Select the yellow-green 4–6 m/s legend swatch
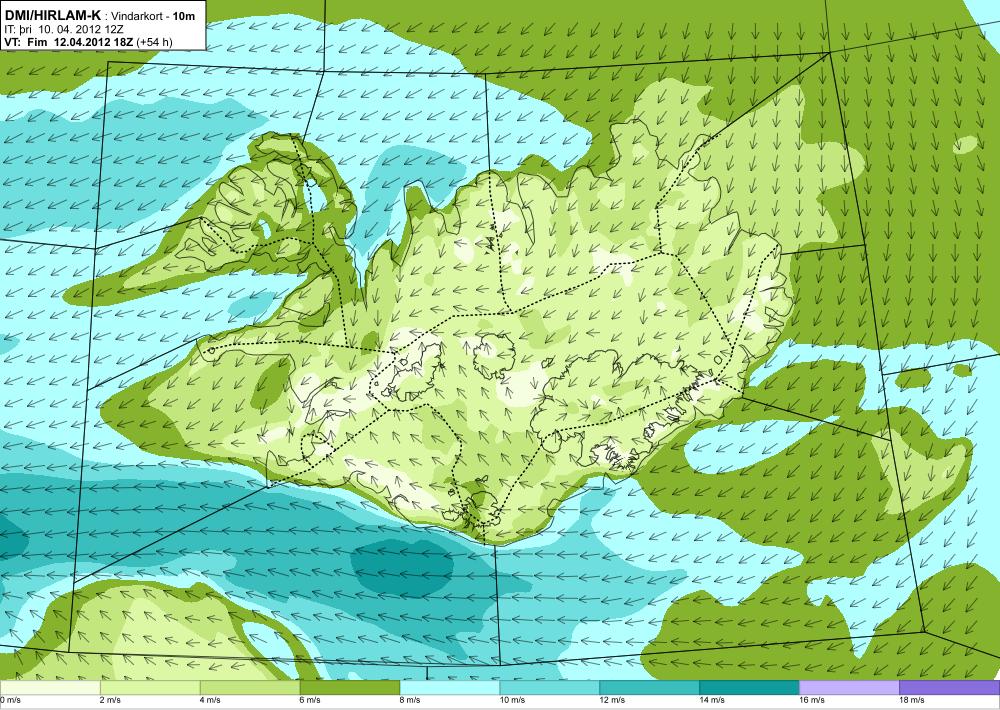Screen dimensions: 1000x710 250,688
